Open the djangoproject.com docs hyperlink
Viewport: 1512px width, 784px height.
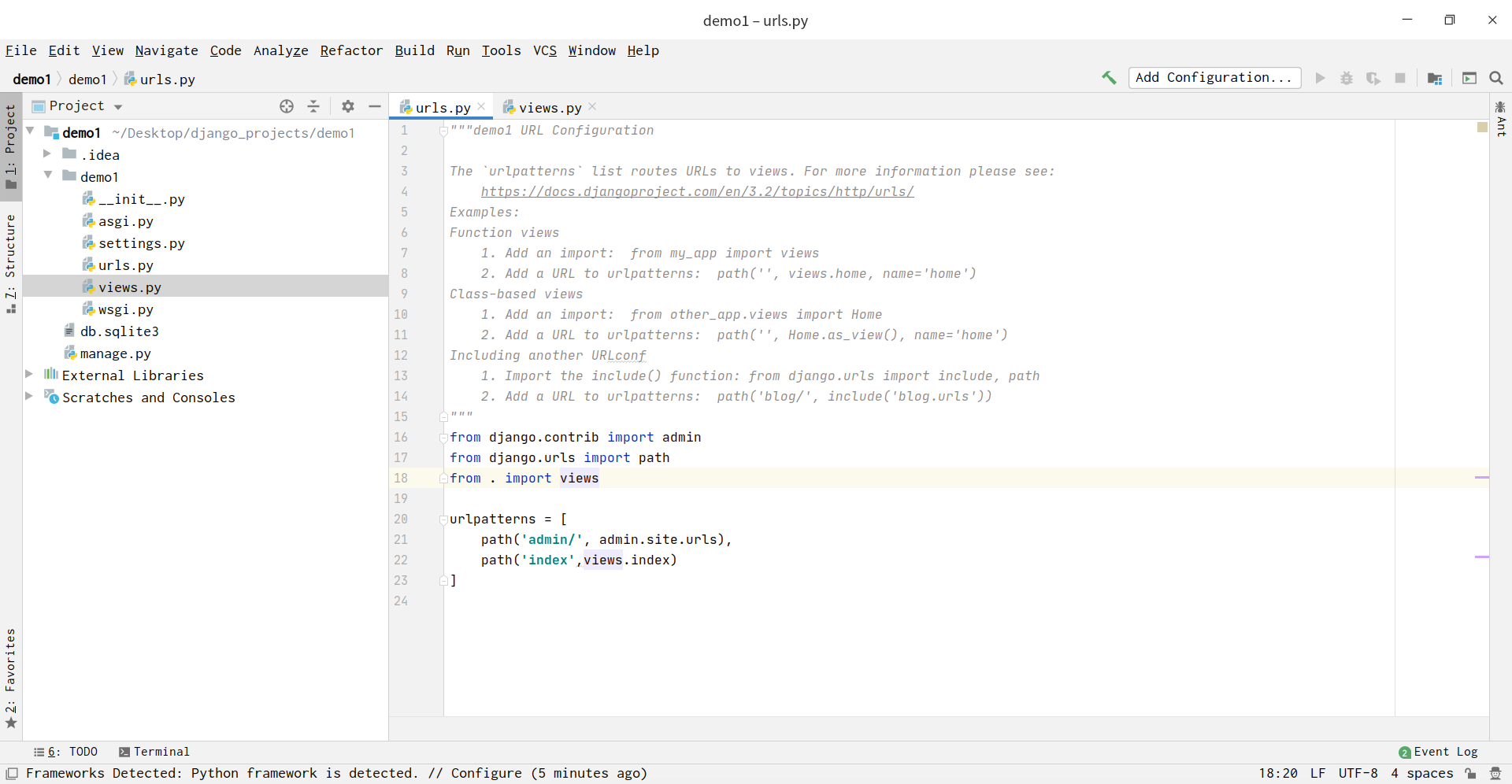coord(698,191)
